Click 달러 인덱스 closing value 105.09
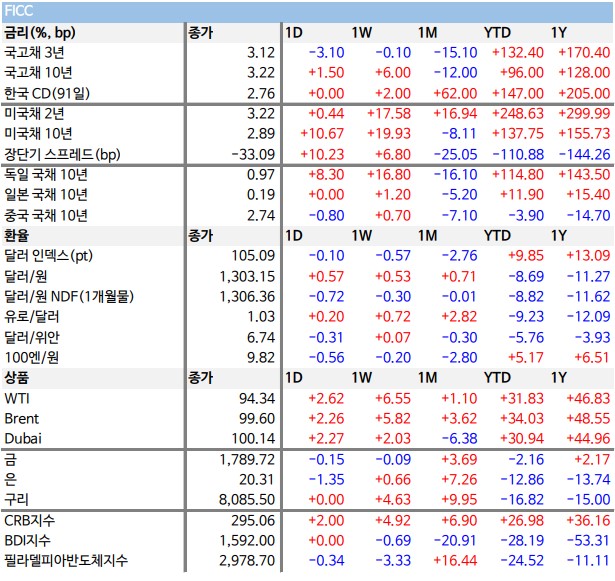The height and width of the screenshot is (581, 615). click(253, 256)
